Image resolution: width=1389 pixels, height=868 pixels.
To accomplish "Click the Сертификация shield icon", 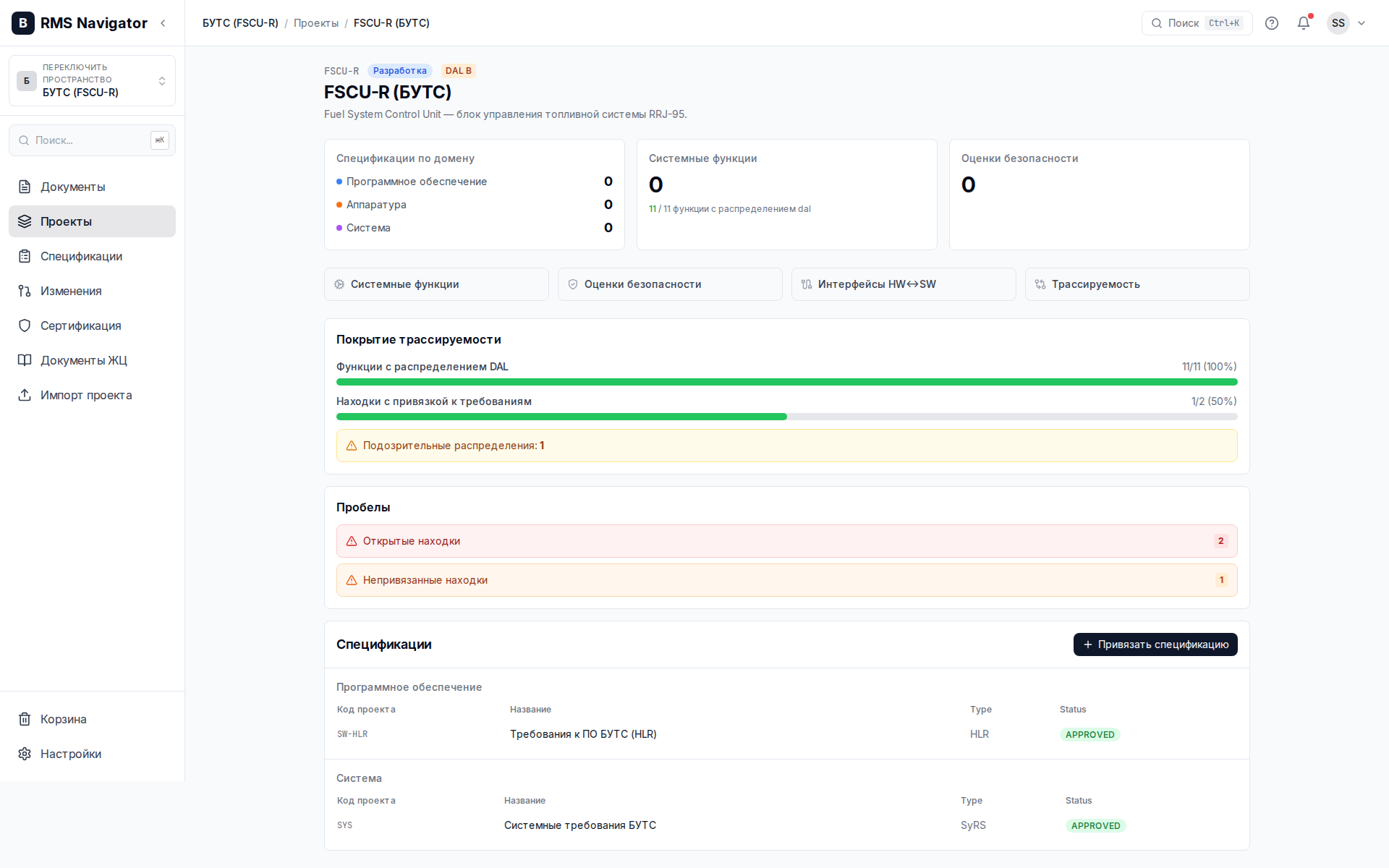I will [25, 325].
